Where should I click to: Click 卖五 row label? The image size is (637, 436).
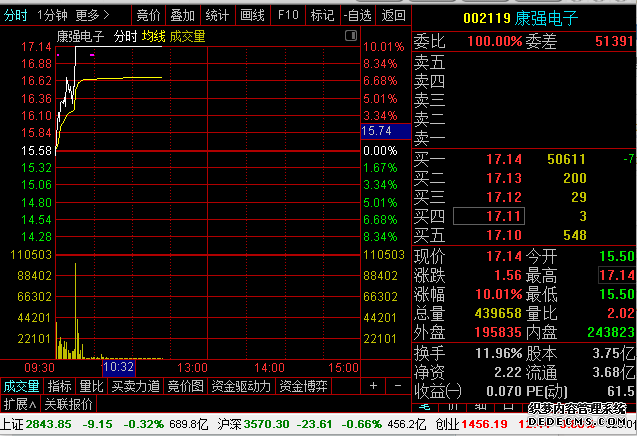[429, 62]
